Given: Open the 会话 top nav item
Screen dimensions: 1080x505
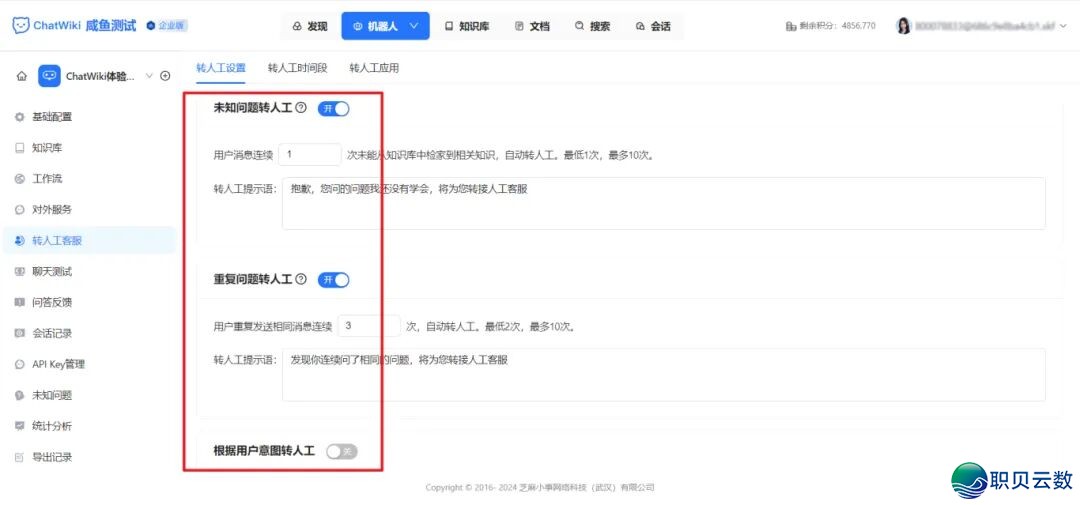Looking at the screenshot, I should coord(653,26).
